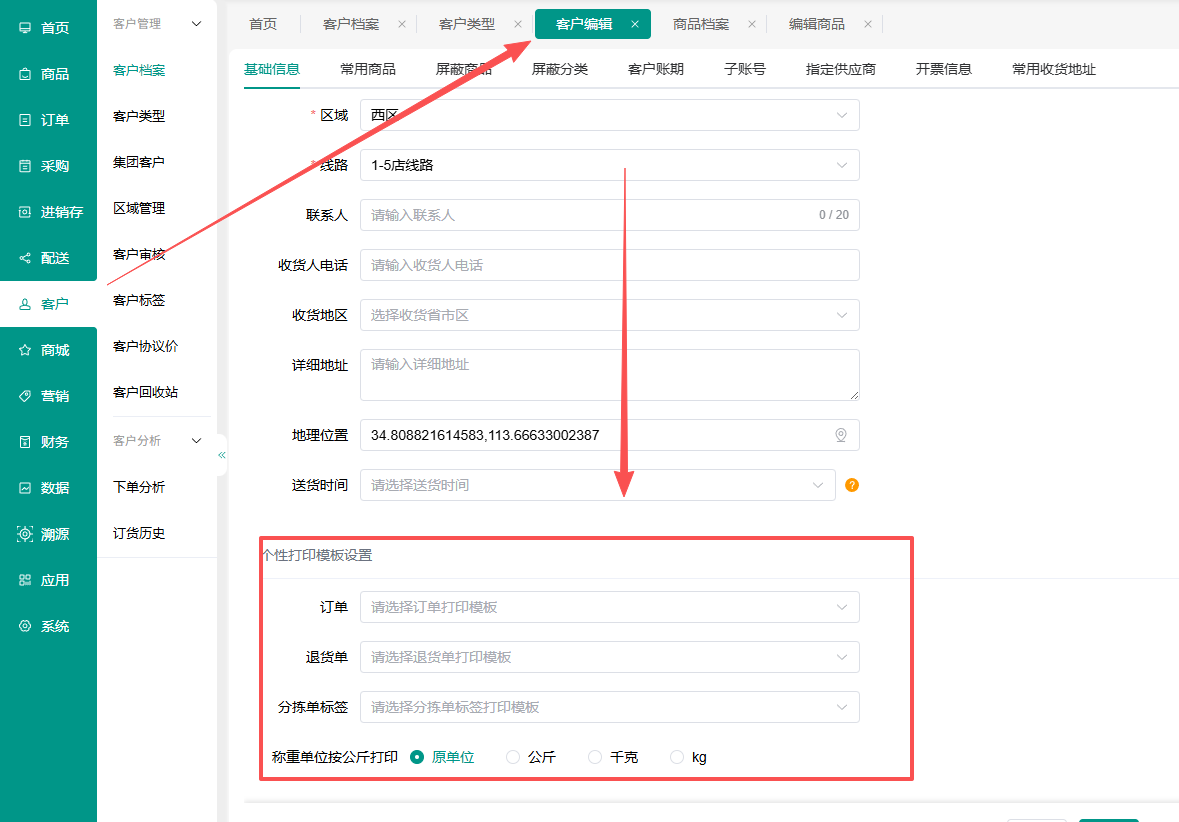Choose the 公斤 radio option
The width and height of the screenshot is (1179, 822).
pyautogui.click(x=513, y=757)
